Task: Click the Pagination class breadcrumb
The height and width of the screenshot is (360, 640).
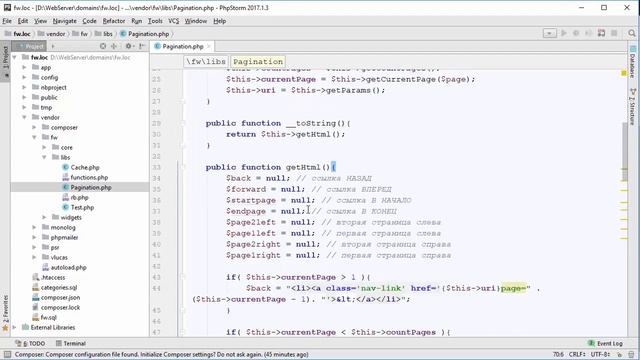Action: pos(258,62)
